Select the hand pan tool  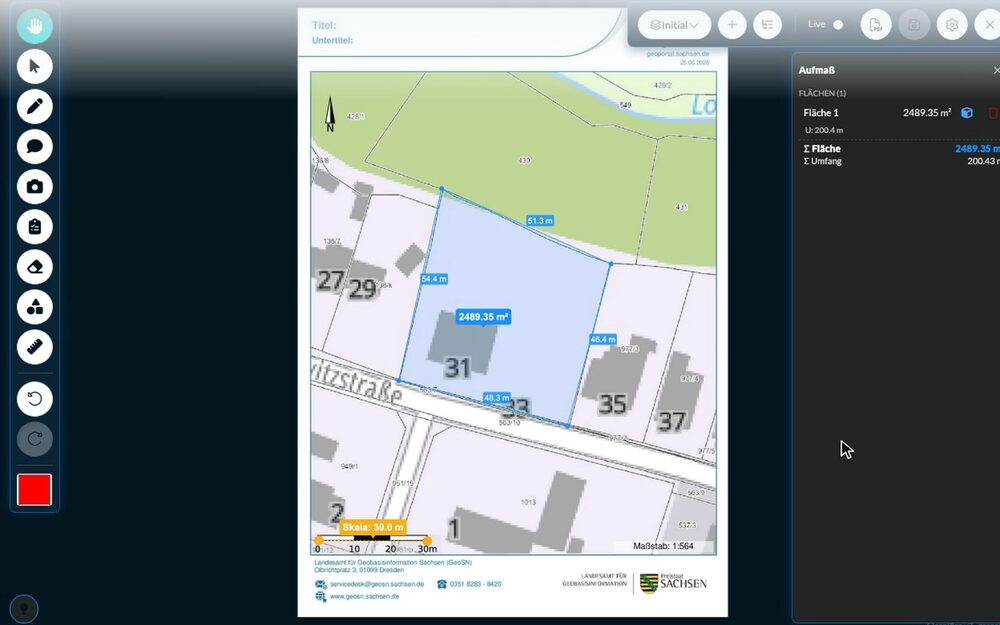[34, 26]
